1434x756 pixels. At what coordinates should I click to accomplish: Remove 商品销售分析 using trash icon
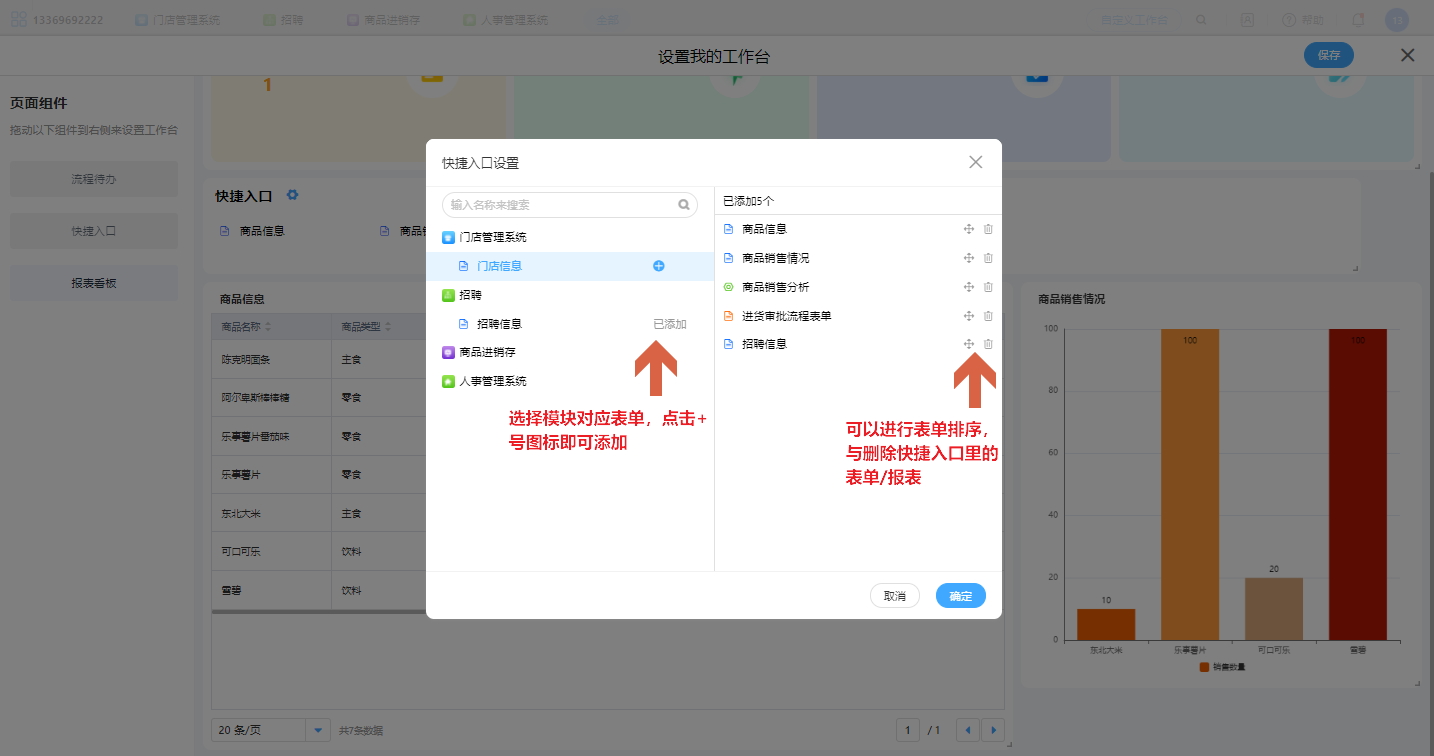[988, 287]
